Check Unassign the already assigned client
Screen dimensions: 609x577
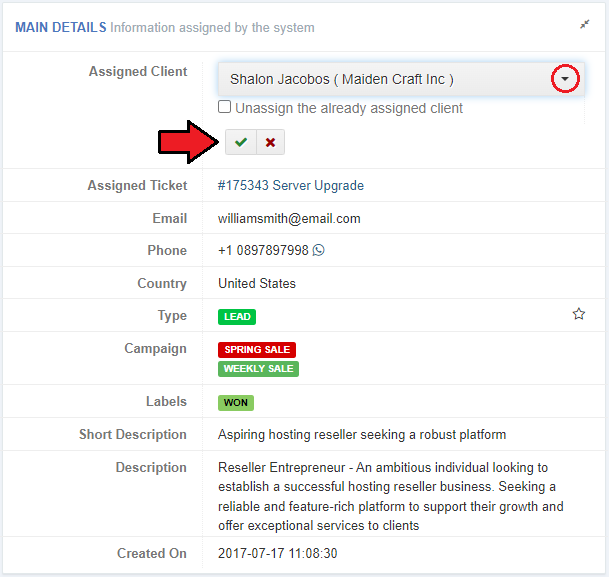pyautogui.click(x=224, y=107)
